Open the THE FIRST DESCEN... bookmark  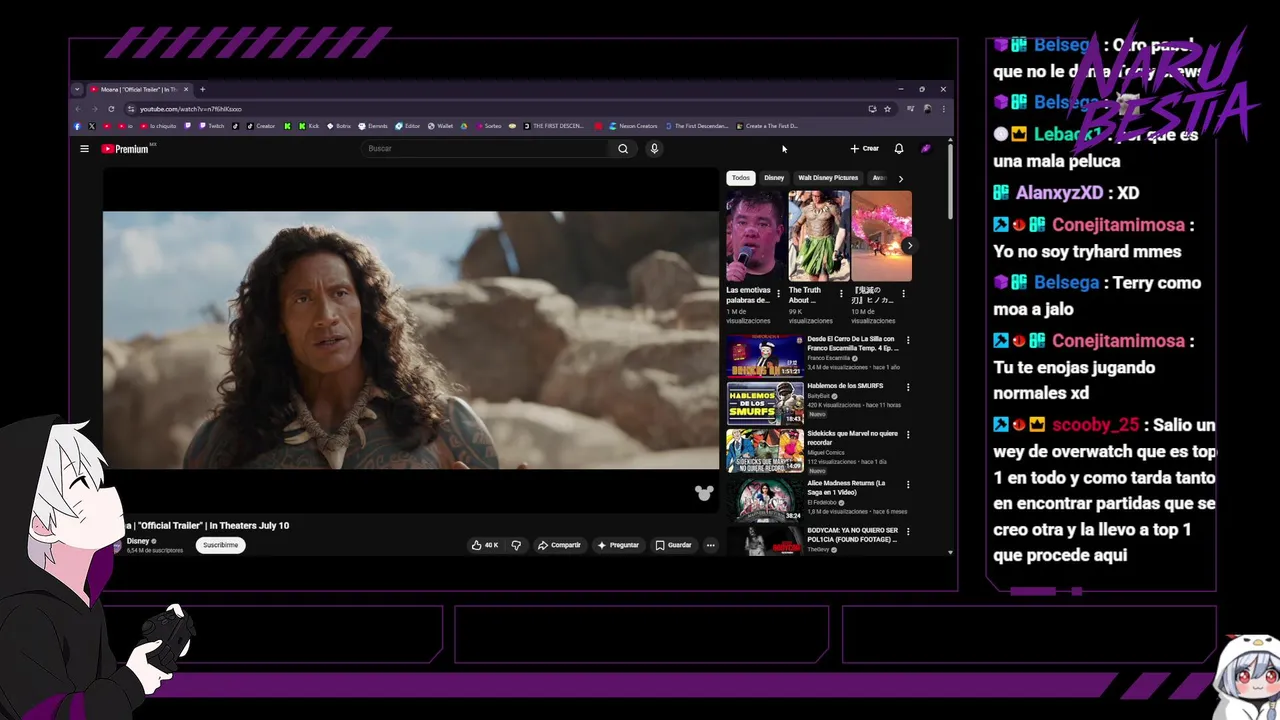pos(552,126)
